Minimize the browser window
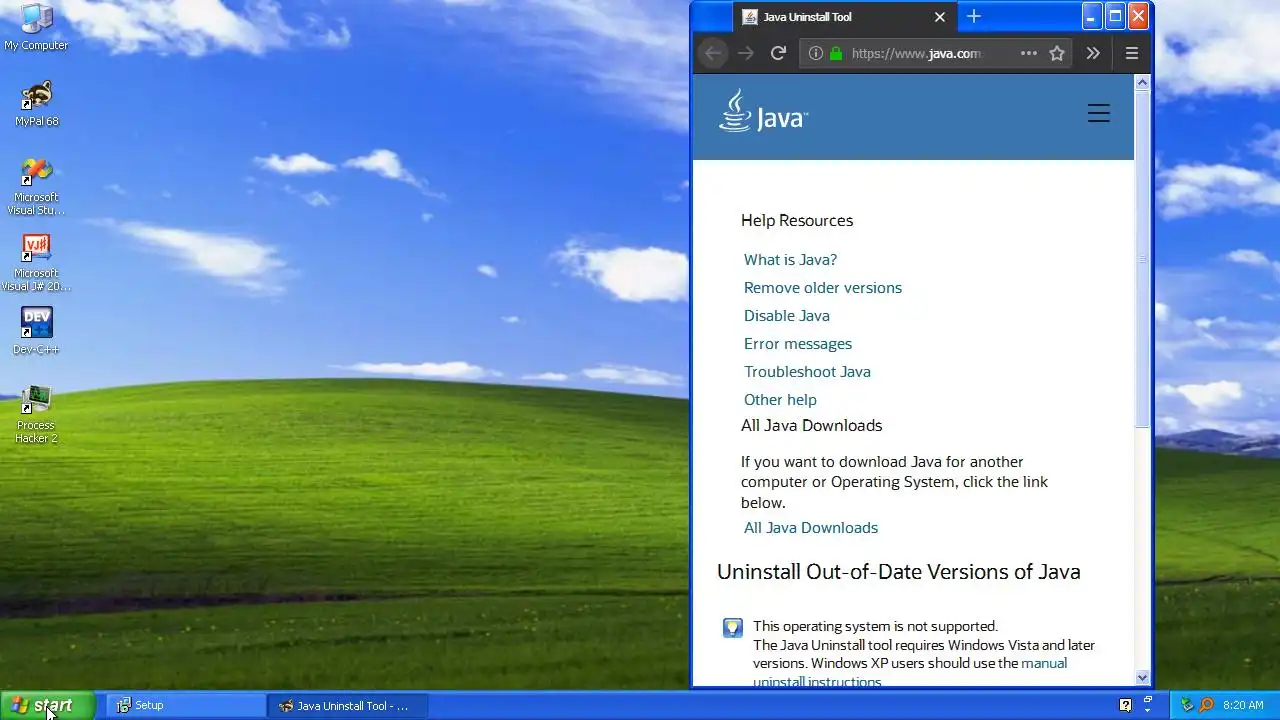The height and width of the screenshot is (720, 1280). [x=1092, y=16]
